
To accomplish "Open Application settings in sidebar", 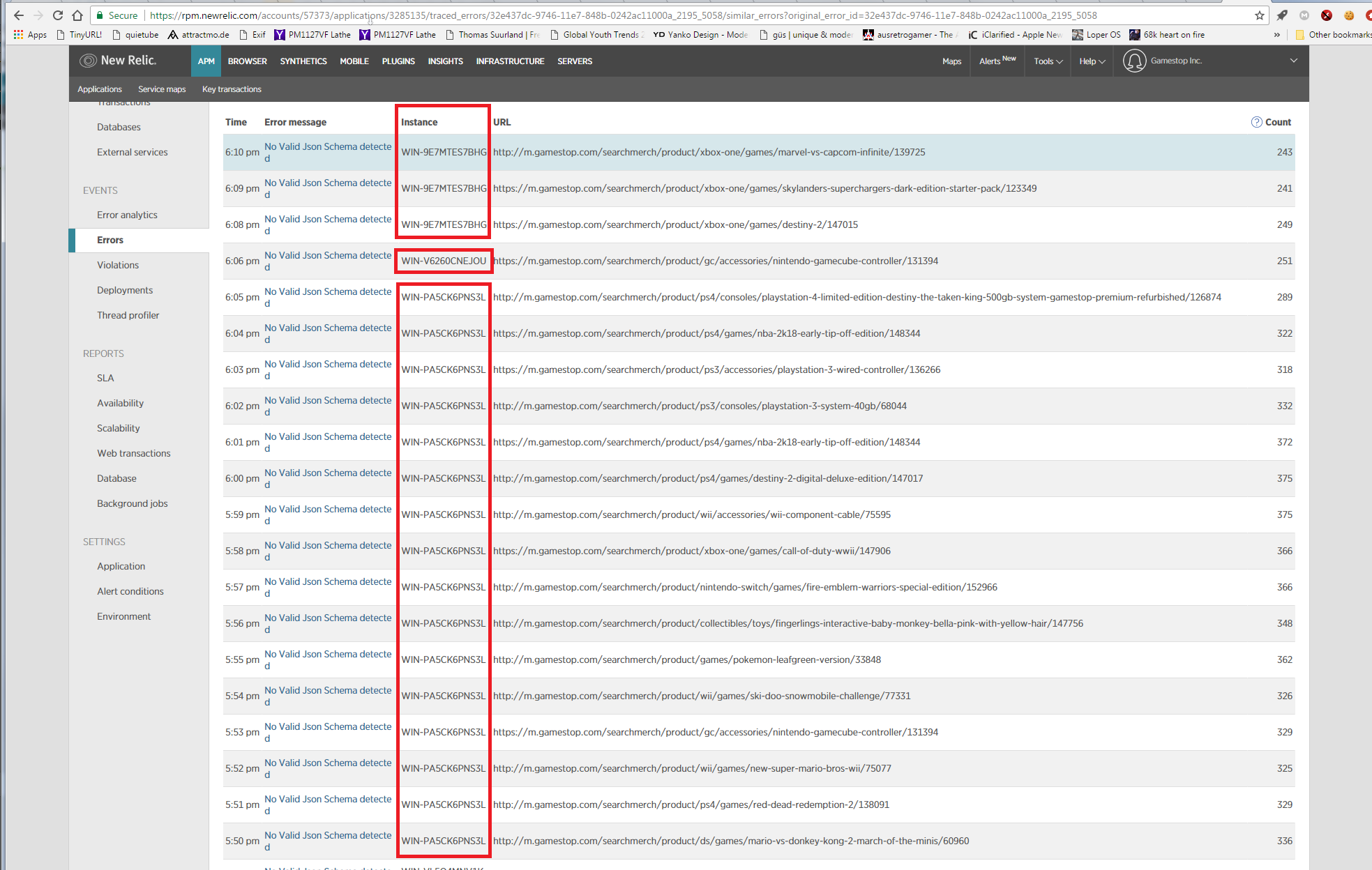I will click(121, 566).
